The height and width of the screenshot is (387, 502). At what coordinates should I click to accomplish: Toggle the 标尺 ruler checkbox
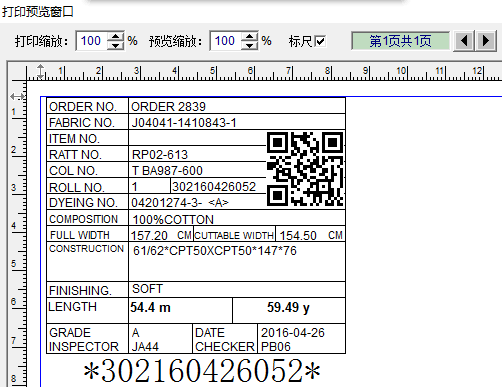point(320,41)
